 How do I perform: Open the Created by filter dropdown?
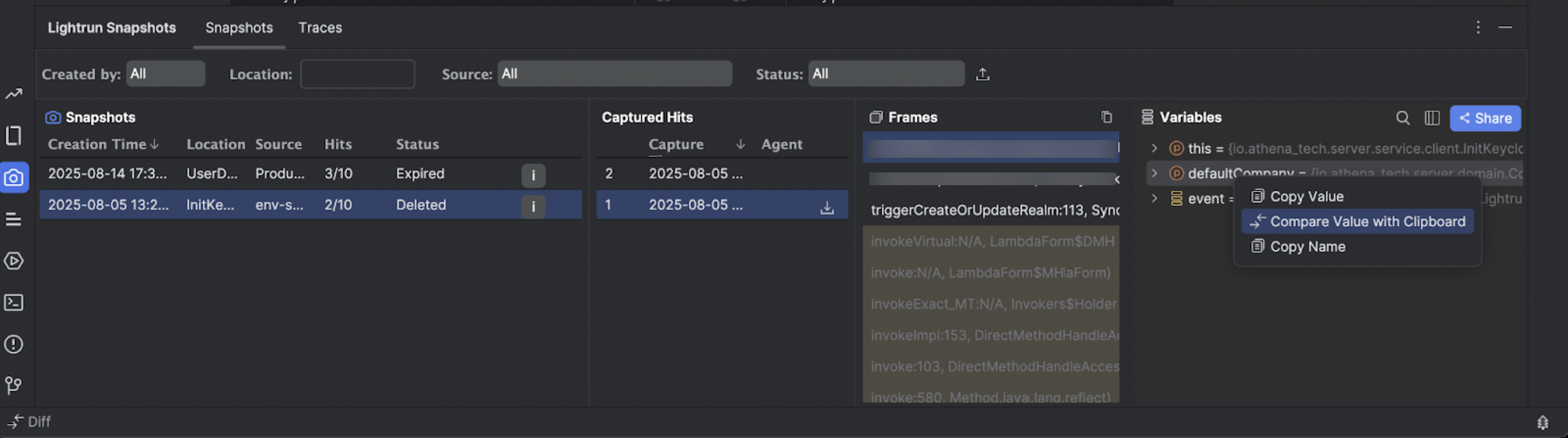[166, 73]
